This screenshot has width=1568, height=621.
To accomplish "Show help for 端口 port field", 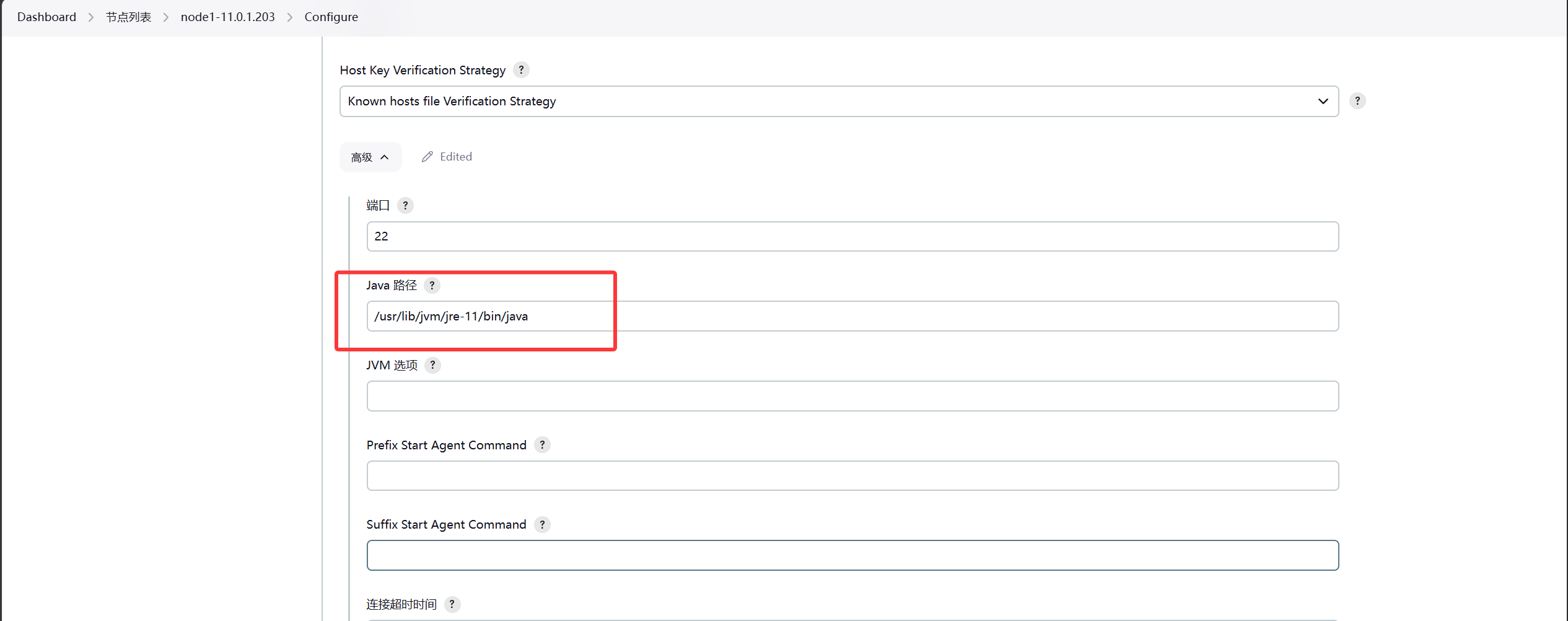I will click(405, 205).
